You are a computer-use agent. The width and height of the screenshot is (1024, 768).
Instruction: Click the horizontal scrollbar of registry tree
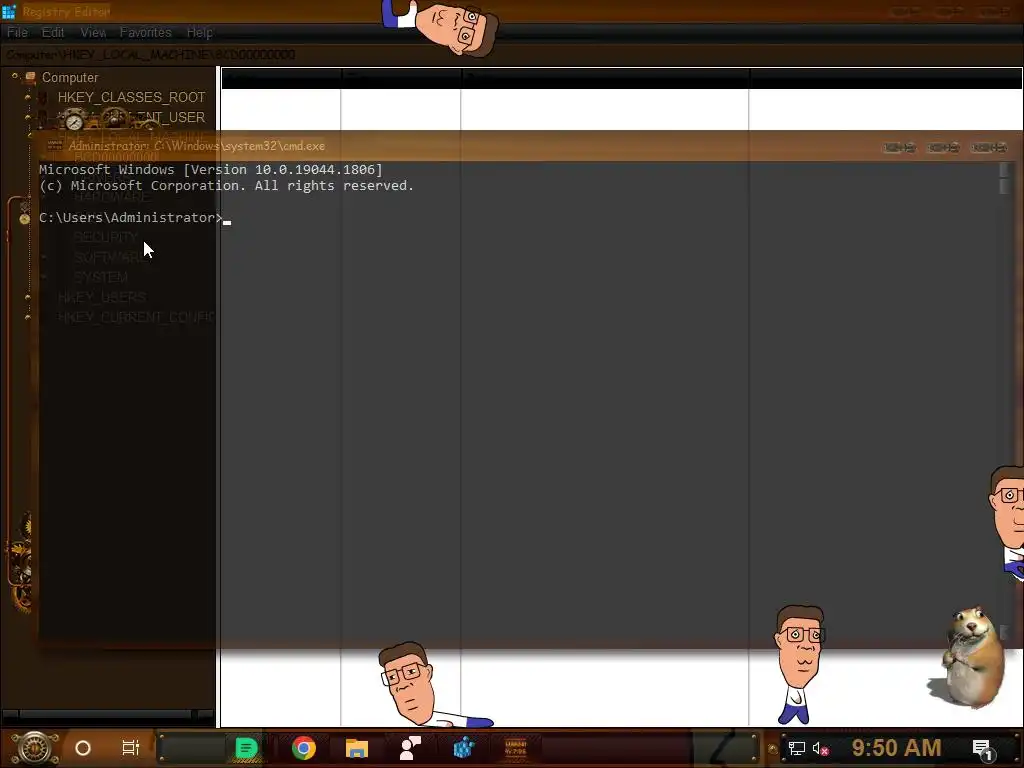(108, 714)
